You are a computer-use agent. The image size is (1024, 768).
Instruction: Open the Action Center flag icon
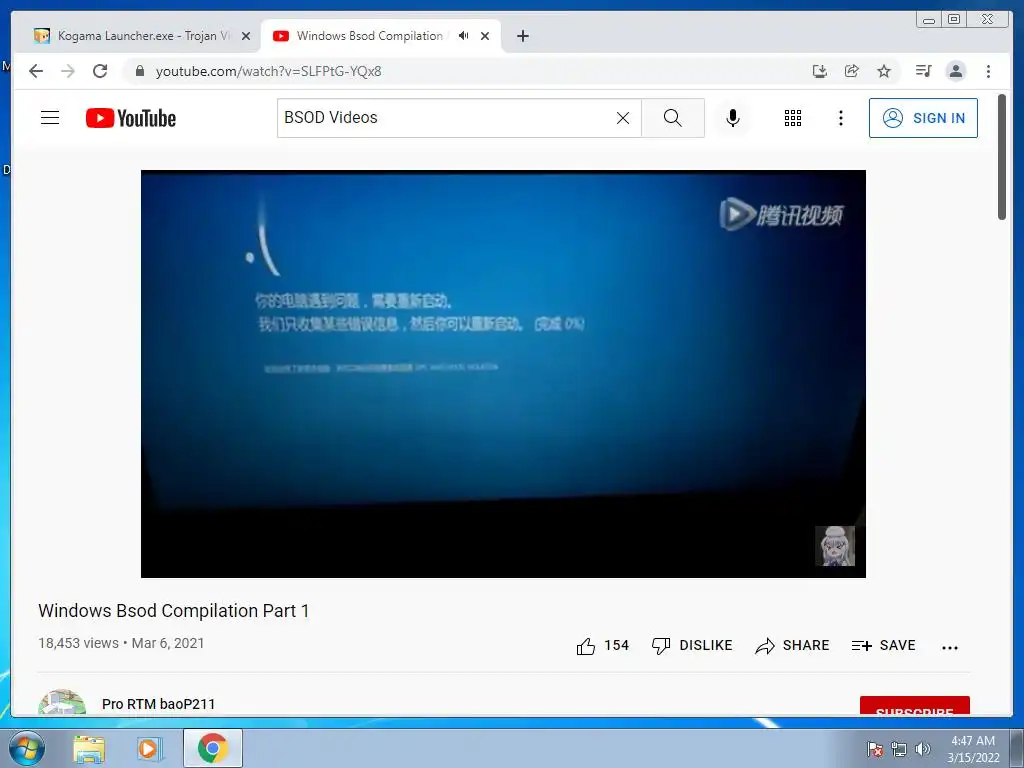coord(874,750)
